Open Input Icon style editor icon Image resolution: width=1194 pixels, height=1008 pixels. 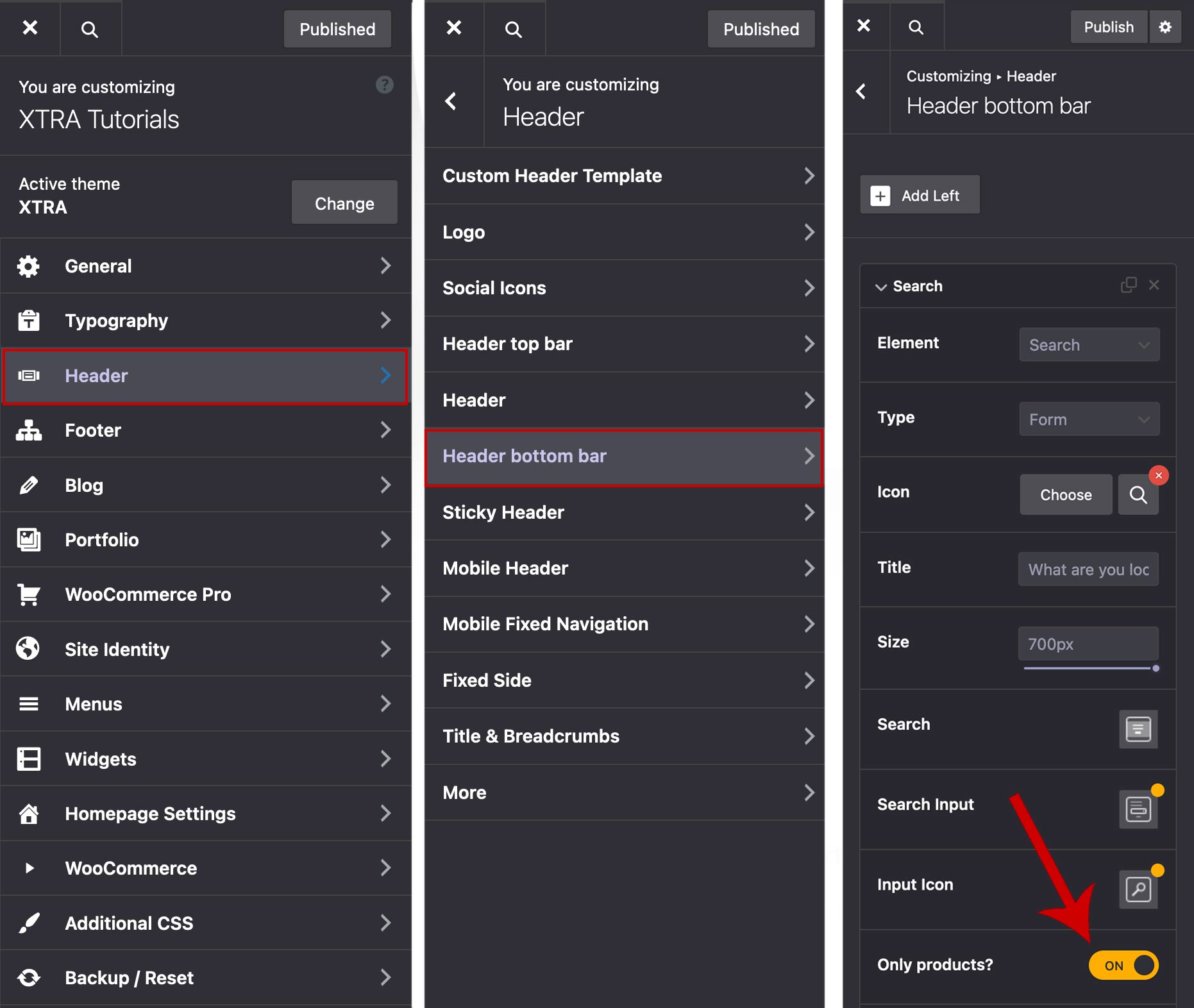tap(1138, 889)
